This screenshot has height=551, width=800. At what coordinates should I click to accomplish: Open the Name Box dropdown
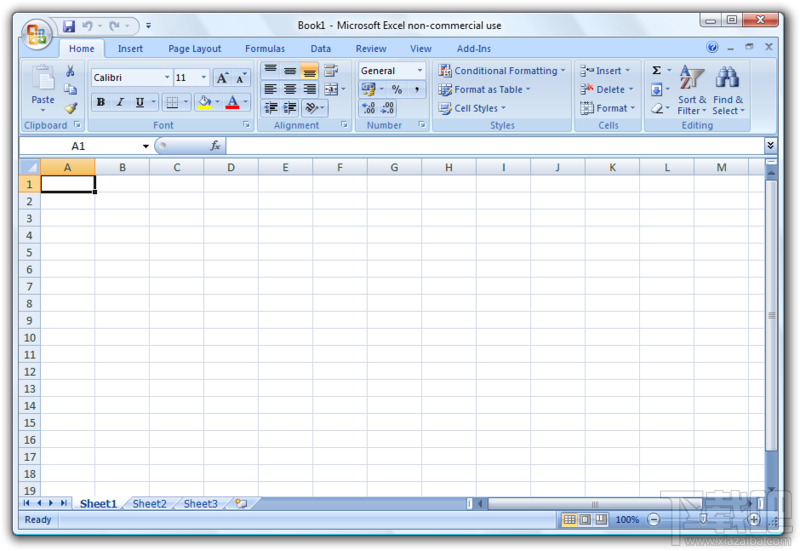145,146
